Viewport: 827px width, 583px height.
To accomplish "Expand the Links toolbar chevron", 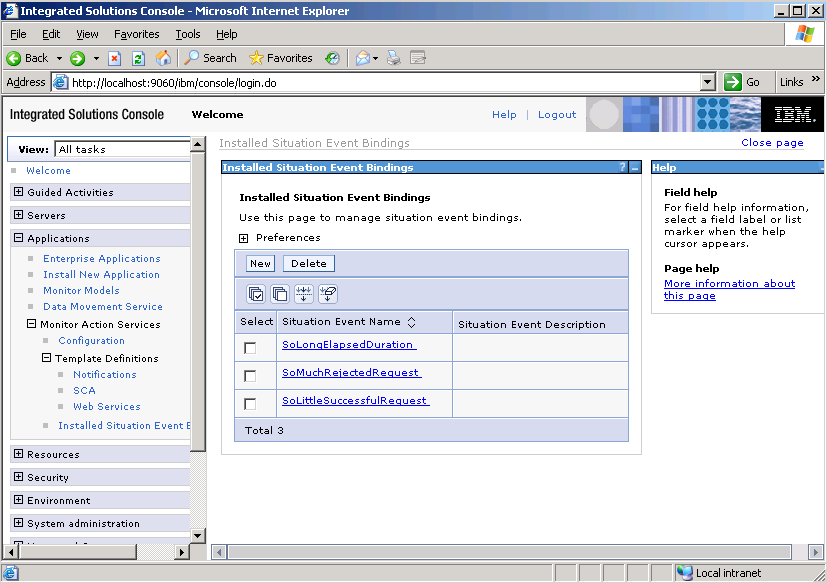I will click(x=816, y=79).
